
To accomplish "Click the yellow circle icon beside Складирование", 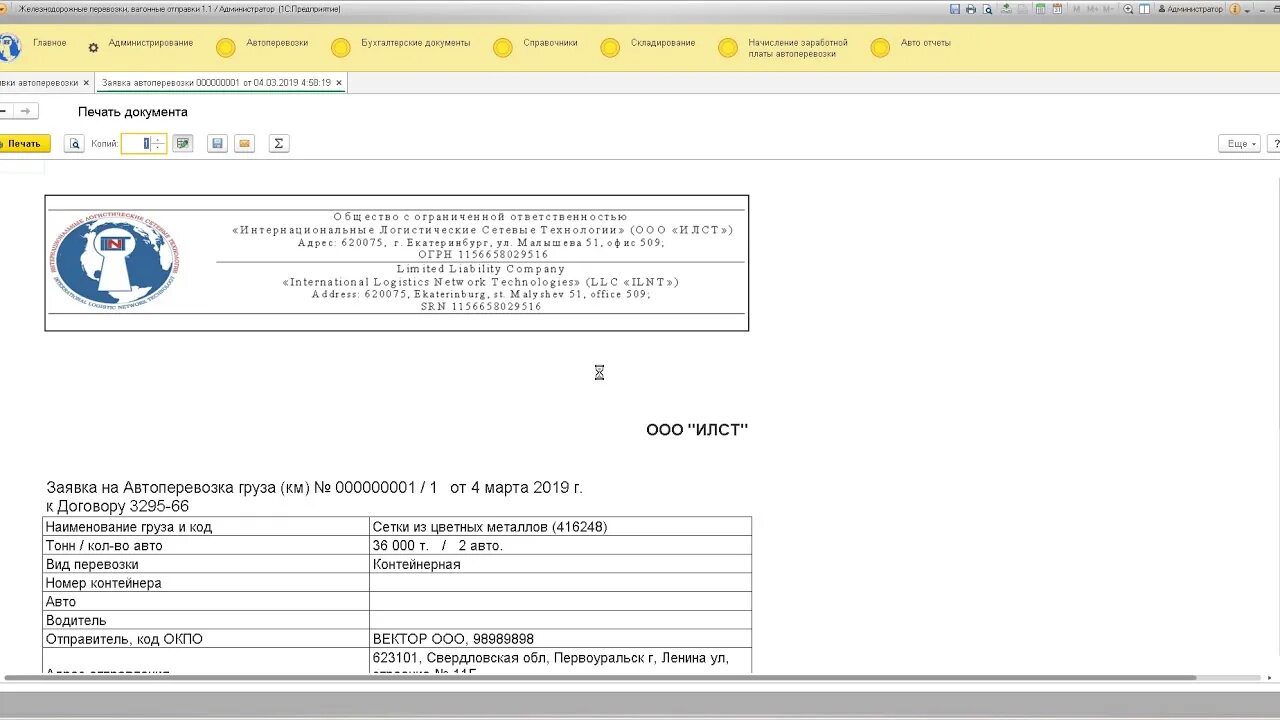I will (610, 48).
